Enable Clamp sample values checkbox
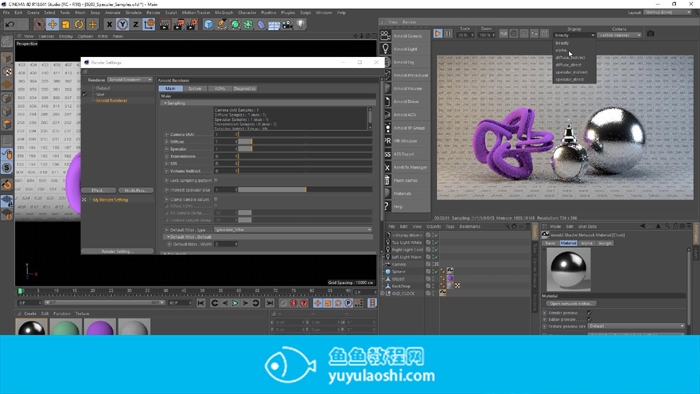The height and width of the screenshot is (394, 700). pyautogui.click(x=216, y=199)
